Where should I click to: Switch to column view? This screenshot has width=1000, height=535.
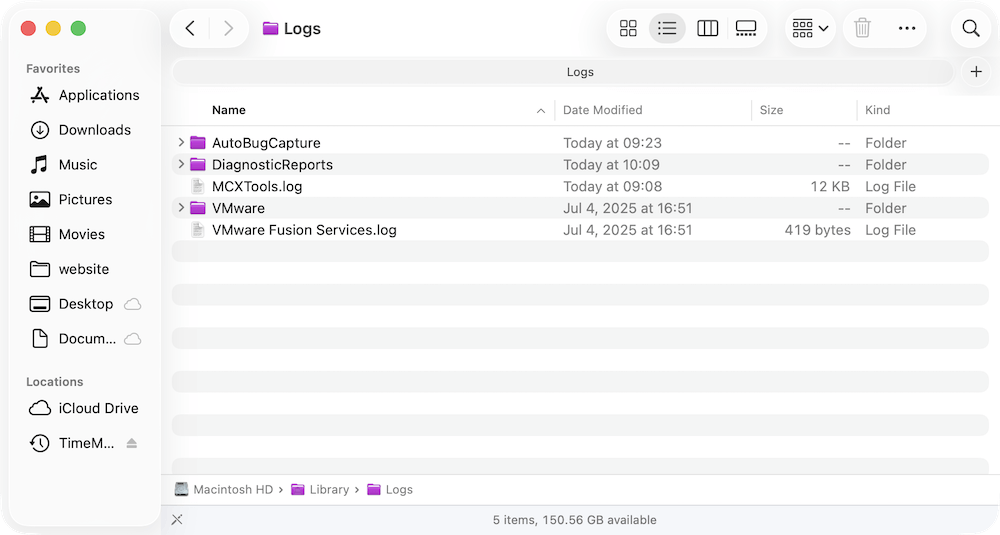(x=707, y=28)
